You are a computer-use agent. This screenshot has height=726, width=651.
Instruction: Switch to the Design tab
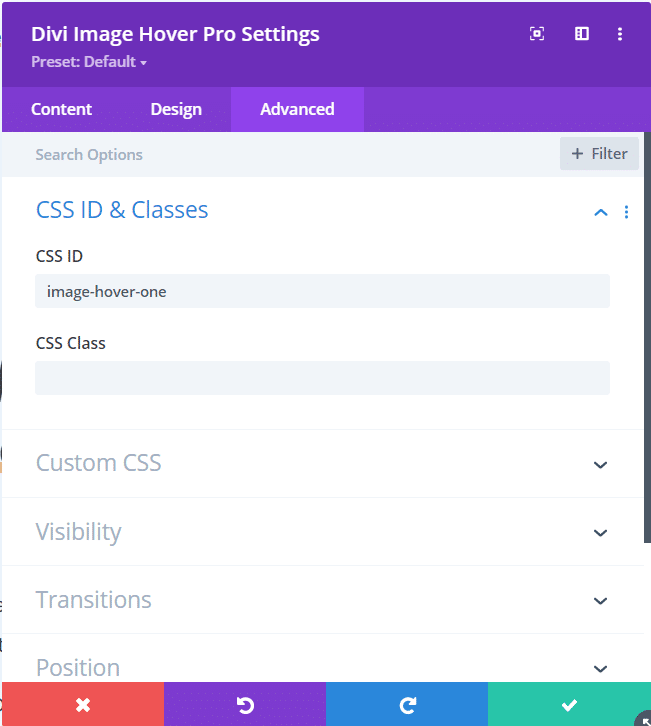[176, 109]
